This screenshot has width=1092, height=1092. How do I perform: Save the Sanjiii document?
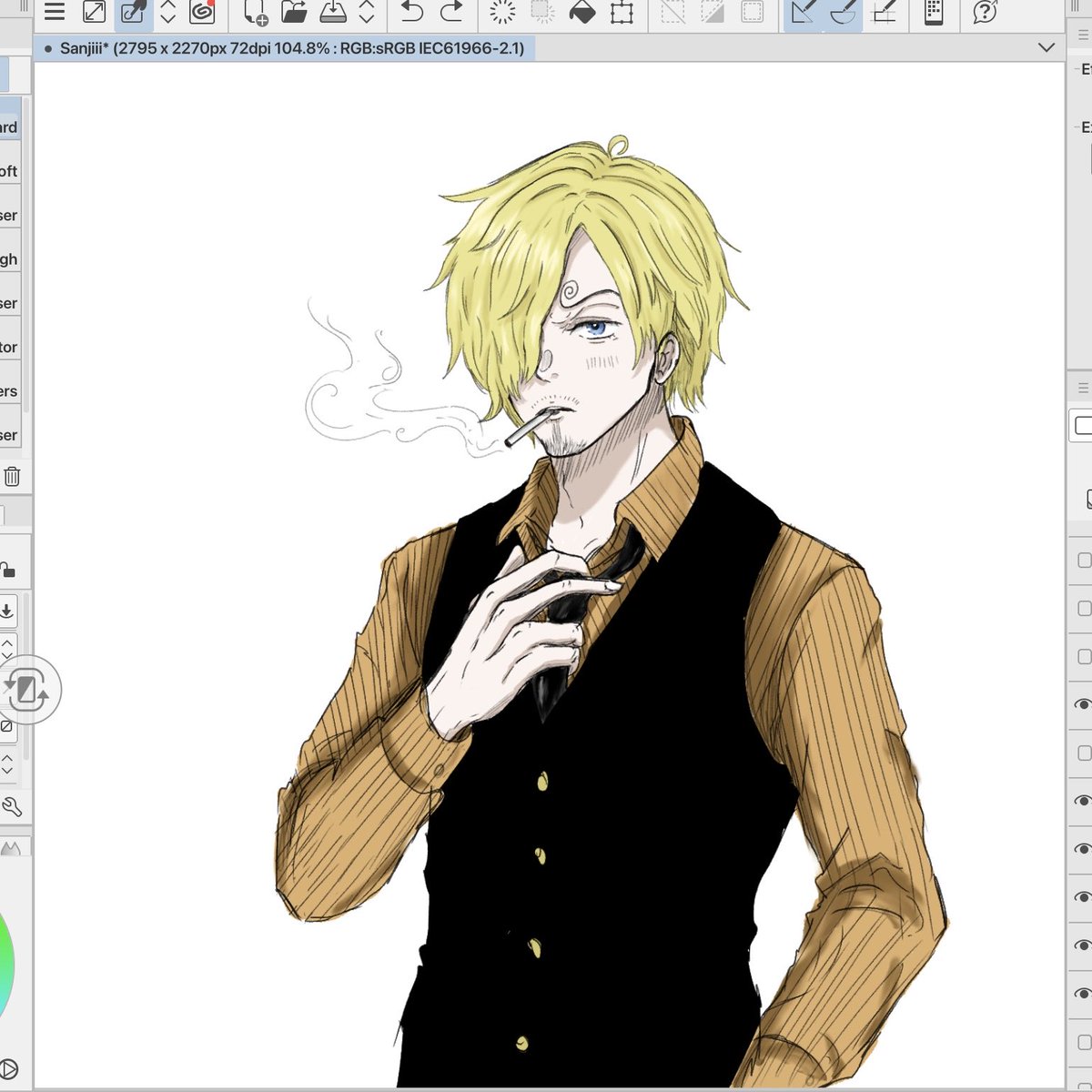point(333,12)
